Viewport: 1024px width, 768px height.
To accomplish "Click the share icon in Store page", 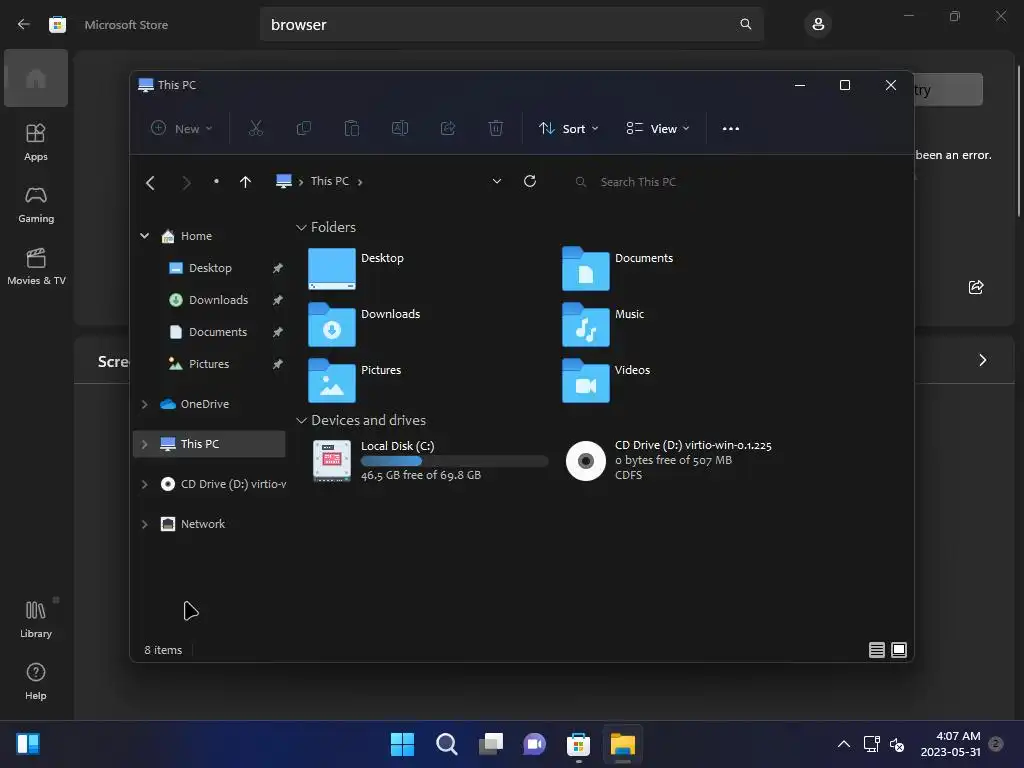I will coord(976,287).
